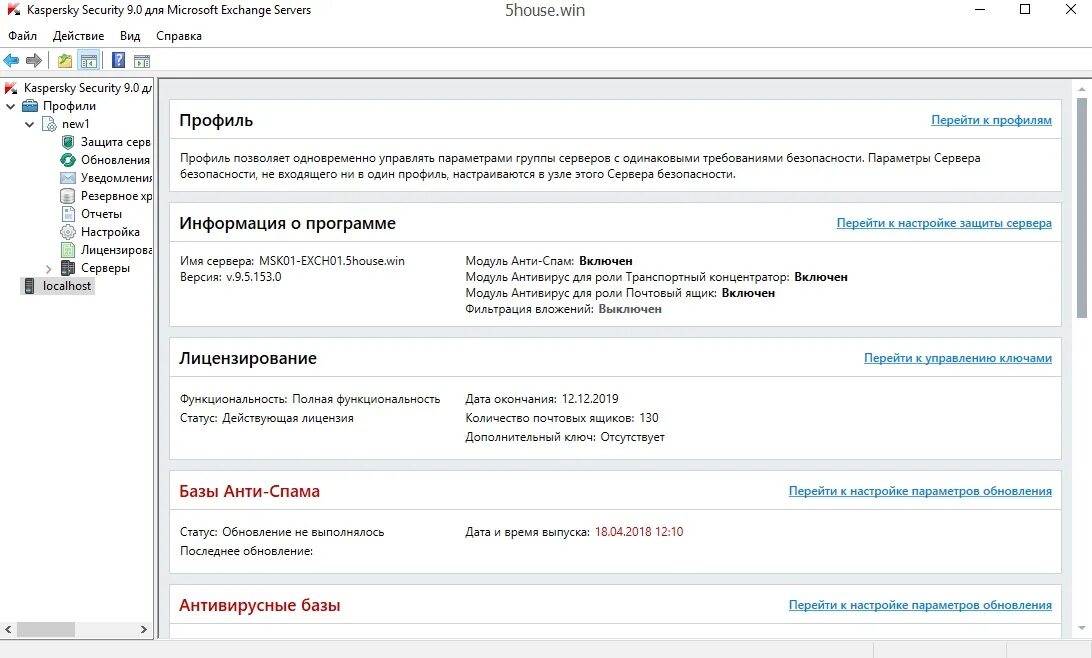1092x658 pixels.
Task: Click the show/hide action pane icon
Action: 141,61
